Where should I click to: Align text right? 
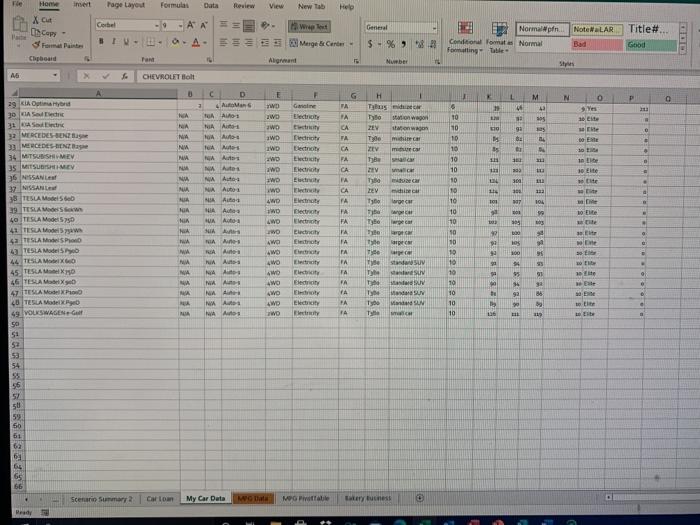tap(249, 42)
